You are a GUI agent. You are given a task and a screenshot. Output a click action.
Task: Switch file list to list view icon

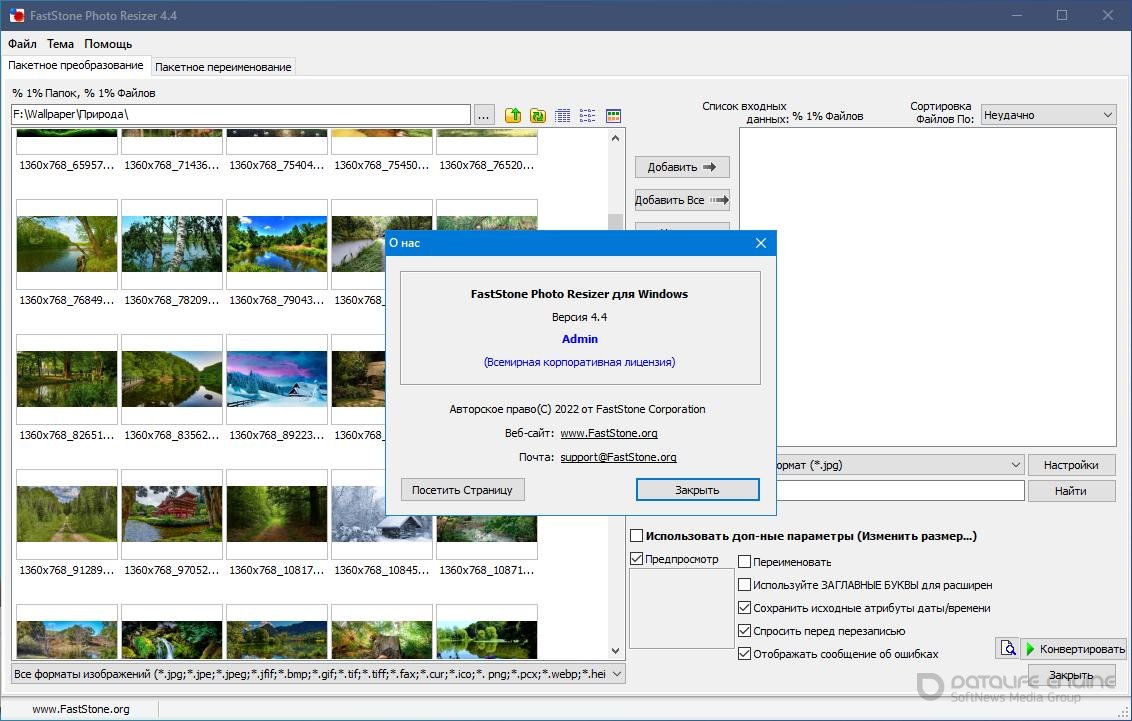588,115
